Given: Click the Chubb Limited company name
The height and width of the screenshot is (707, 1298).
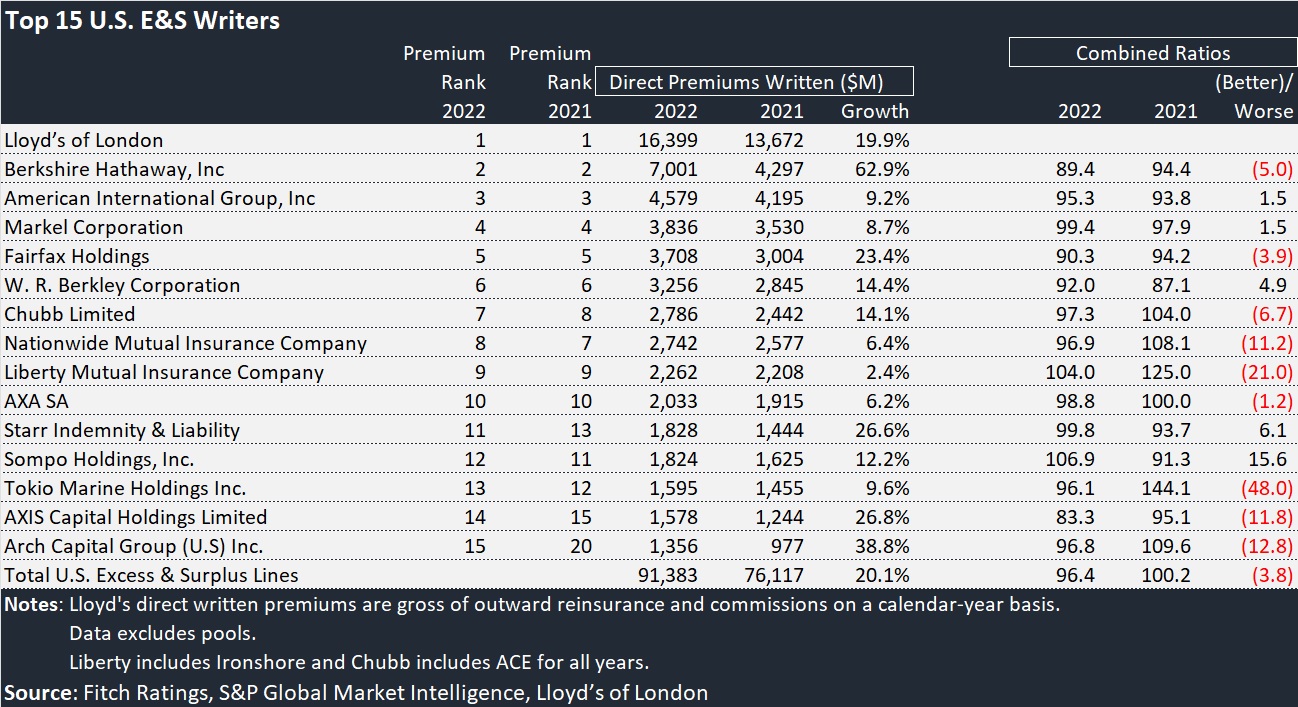Looking at the screenshot, I should (x=70, y=314).
